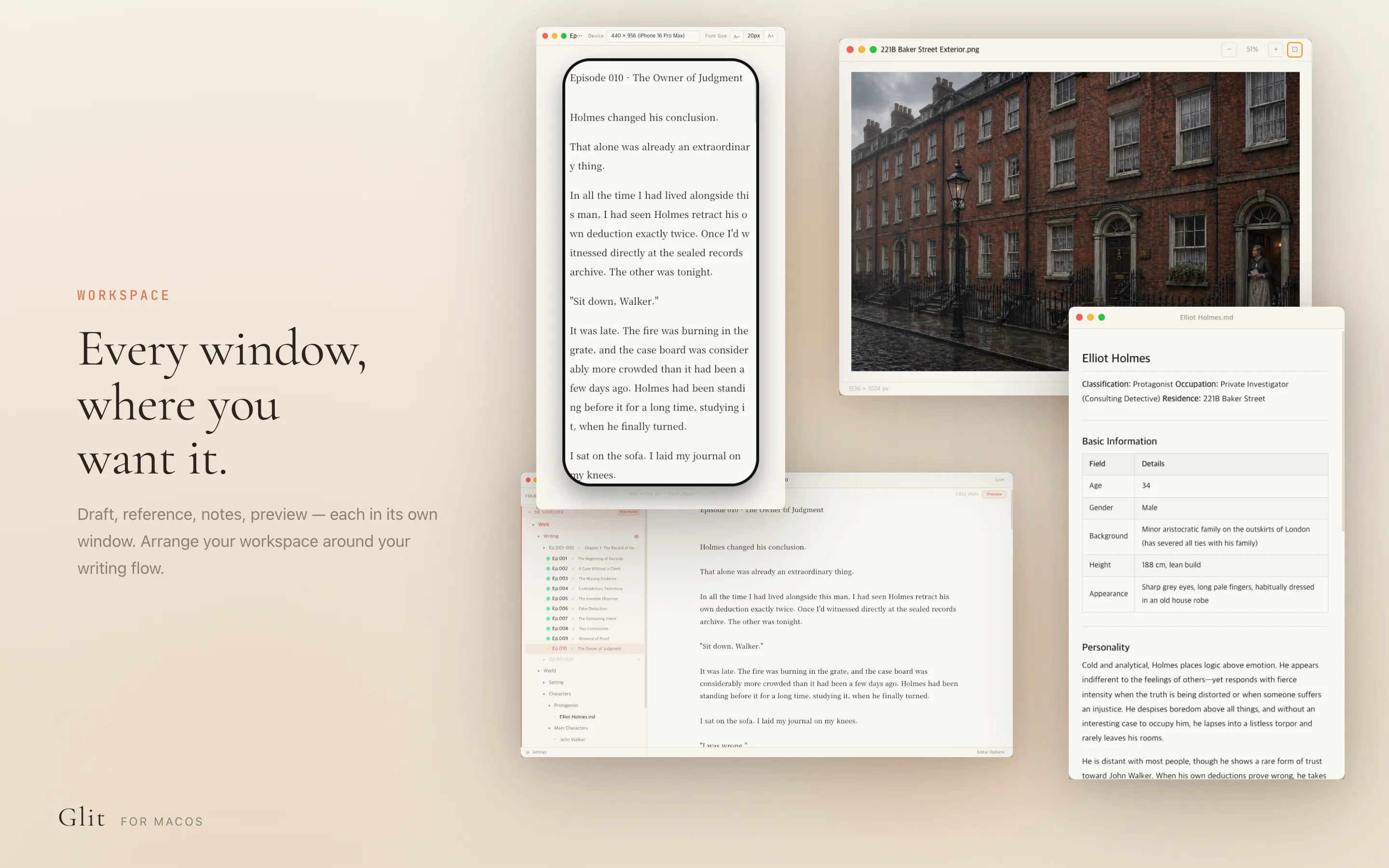Open Ep.008 Two Conclusions

click(585, 629)
